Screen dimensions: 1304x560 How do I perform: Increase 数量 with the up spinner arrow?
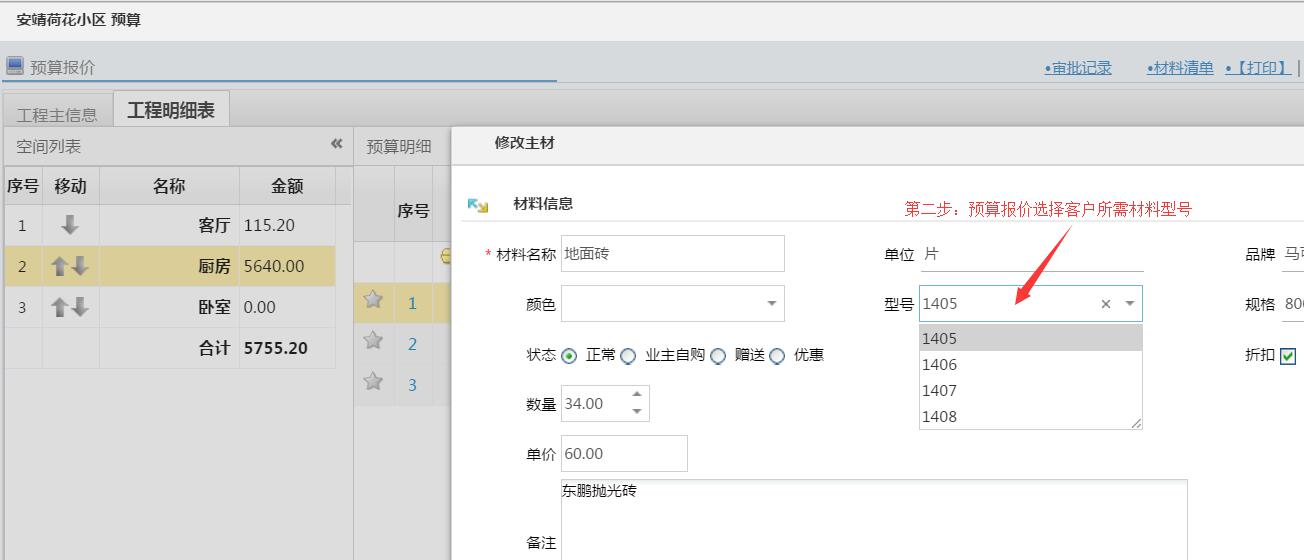point(637,396)
